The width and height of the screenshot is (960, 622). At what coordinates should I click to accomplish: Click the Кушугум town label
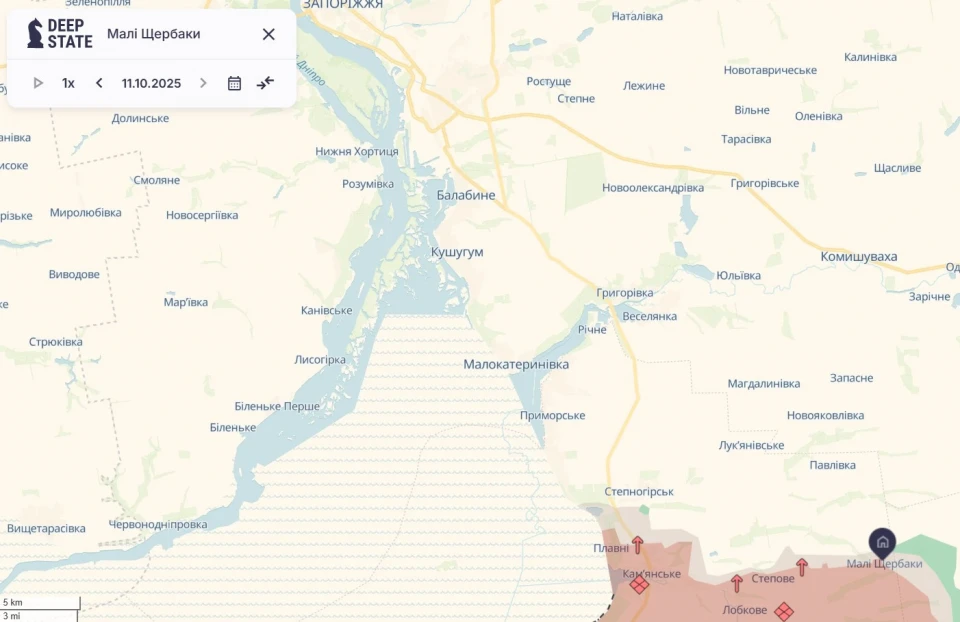[x=457, y=252]
